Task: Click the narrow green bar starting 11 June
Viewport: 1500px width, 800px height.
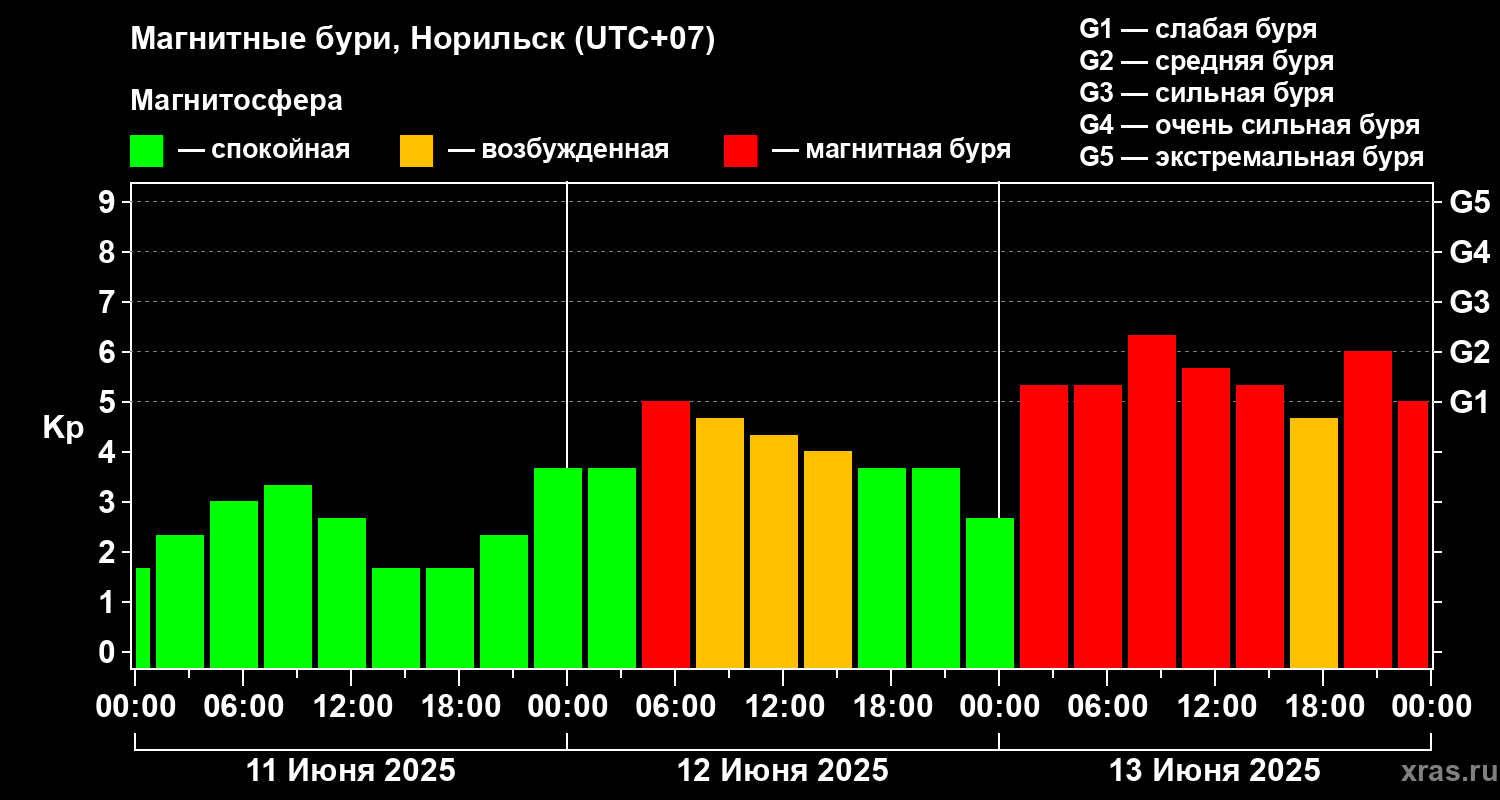Action: tap(142, 618)
